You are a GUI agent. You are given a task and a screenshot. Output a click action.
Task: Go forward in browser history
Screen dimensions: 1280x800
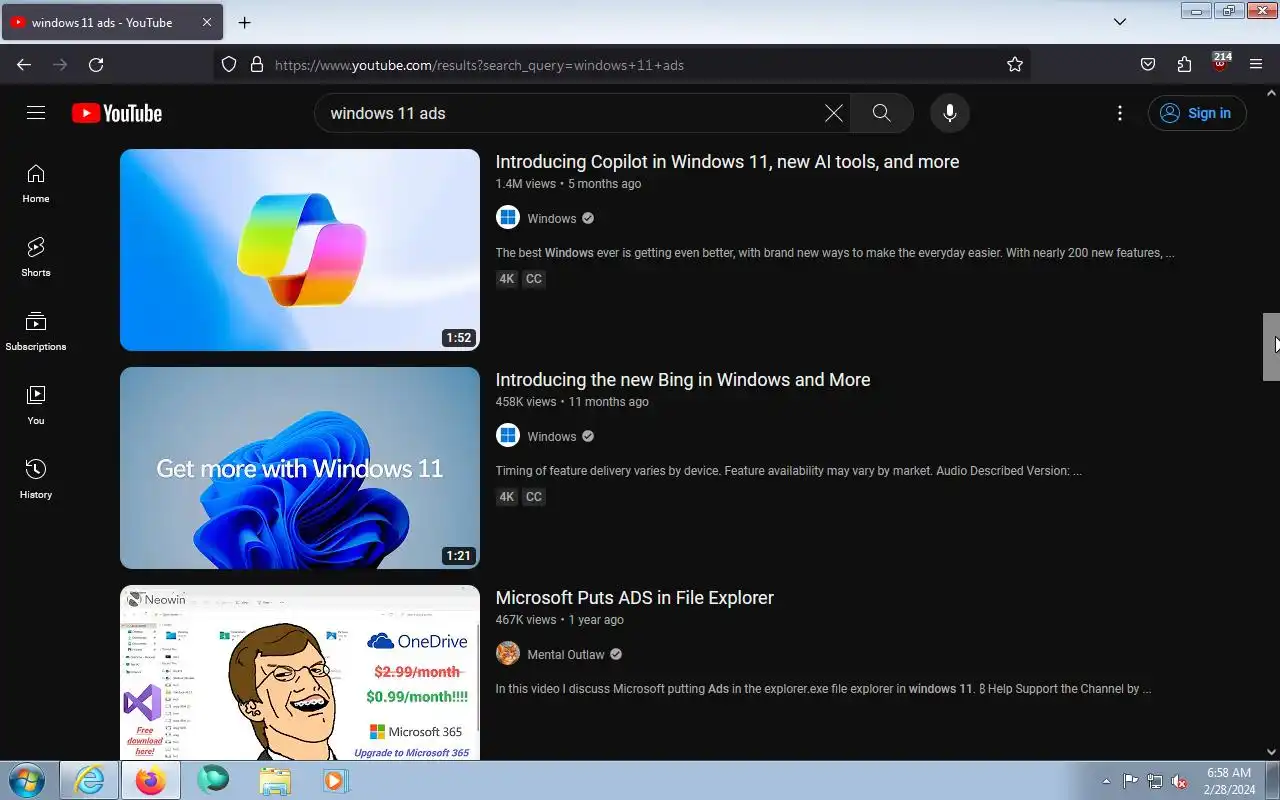(60, 65)
